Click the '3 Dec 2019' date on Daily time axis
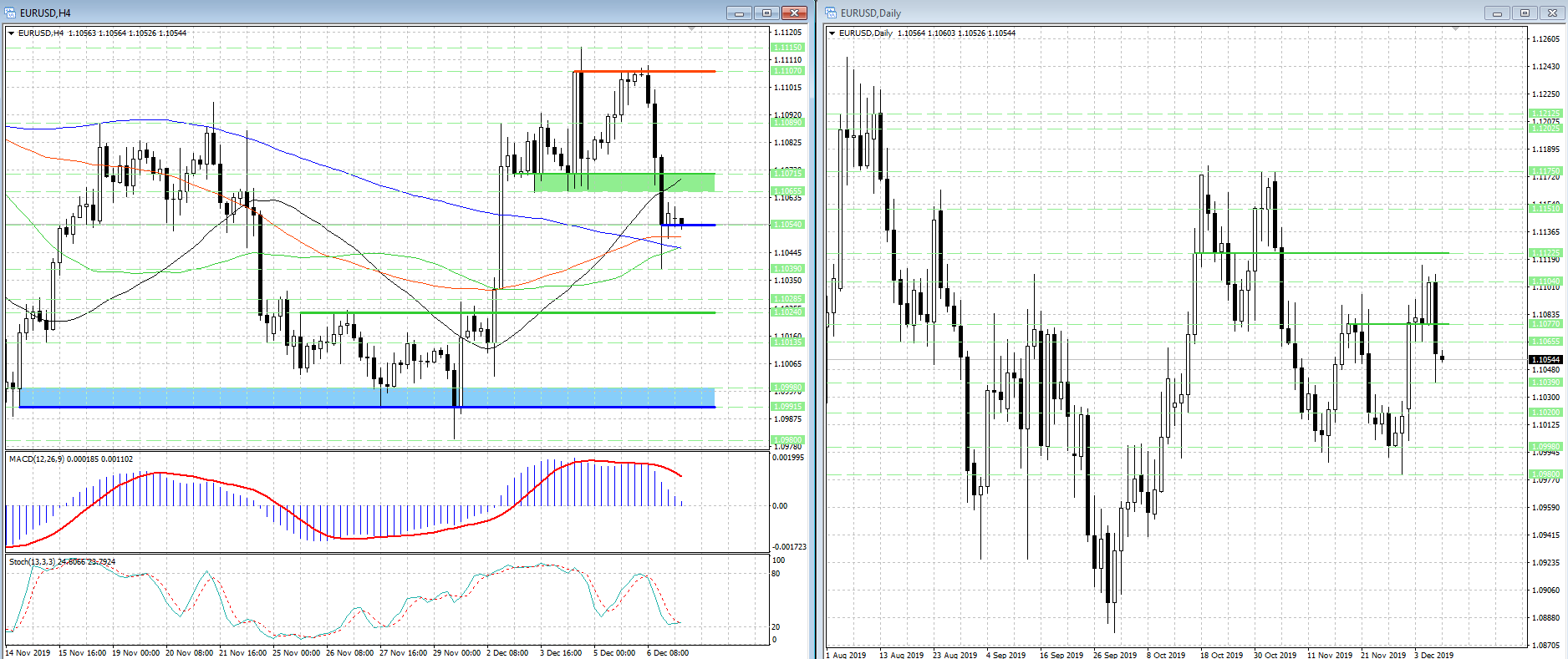The image size is (1568, 659). (1433, 655)
